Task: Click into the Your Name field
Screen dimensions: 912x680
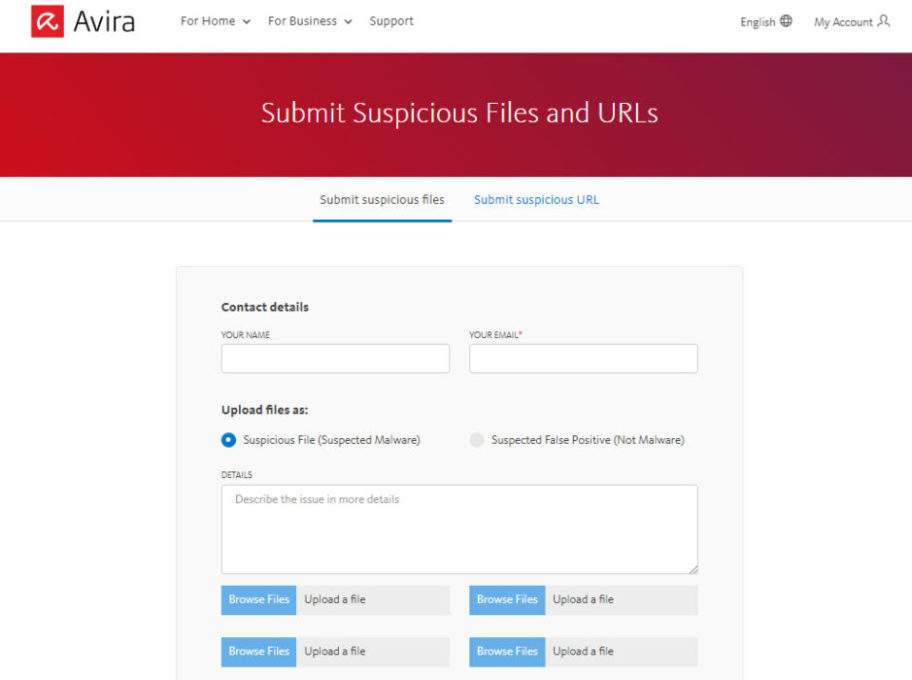Action: 335,358
